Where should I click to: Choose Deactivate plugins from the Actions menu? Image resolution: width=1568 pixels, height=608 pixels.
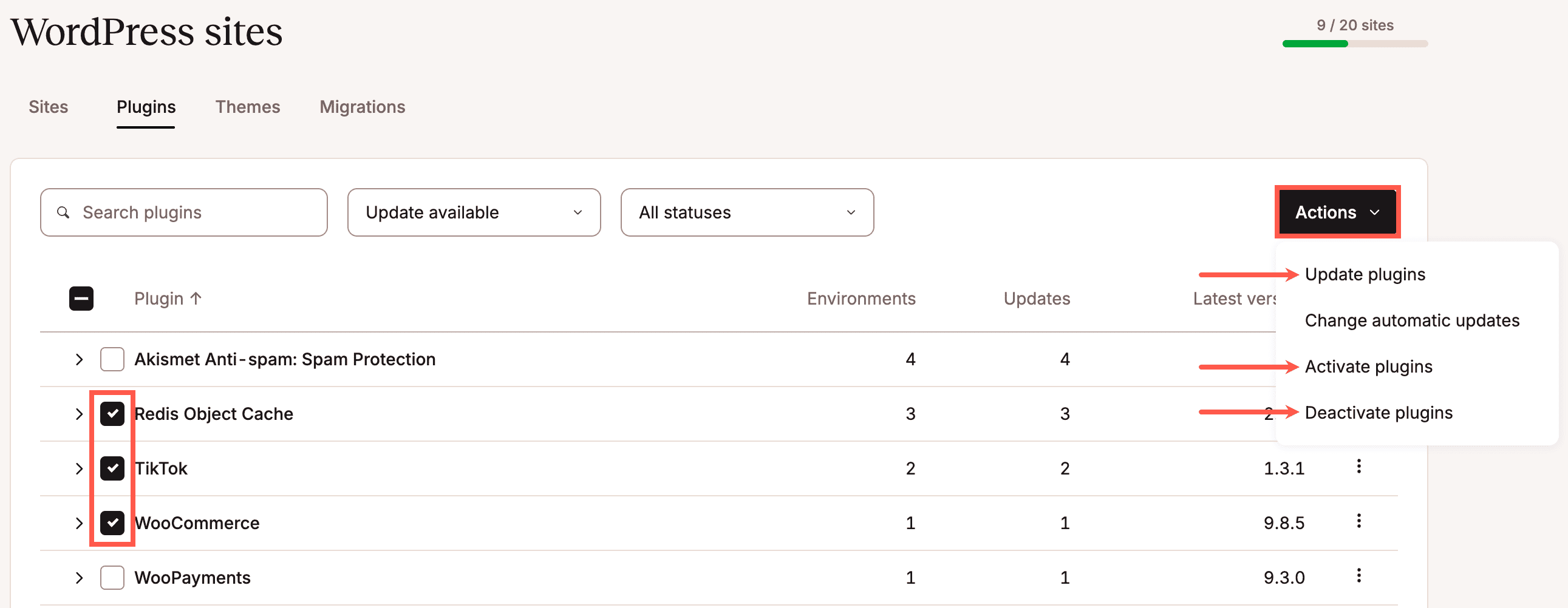coord(1379,412)
